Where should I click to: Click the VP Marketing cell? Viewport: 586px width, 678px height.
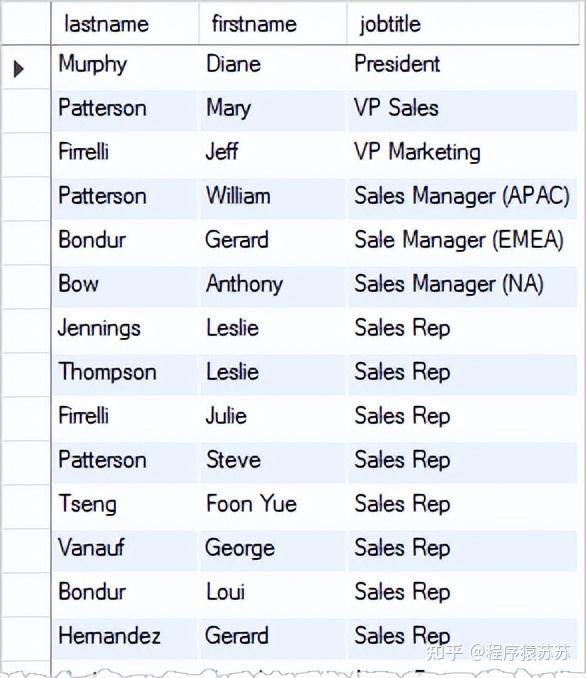pyautogui.click(x=463, y=155)
